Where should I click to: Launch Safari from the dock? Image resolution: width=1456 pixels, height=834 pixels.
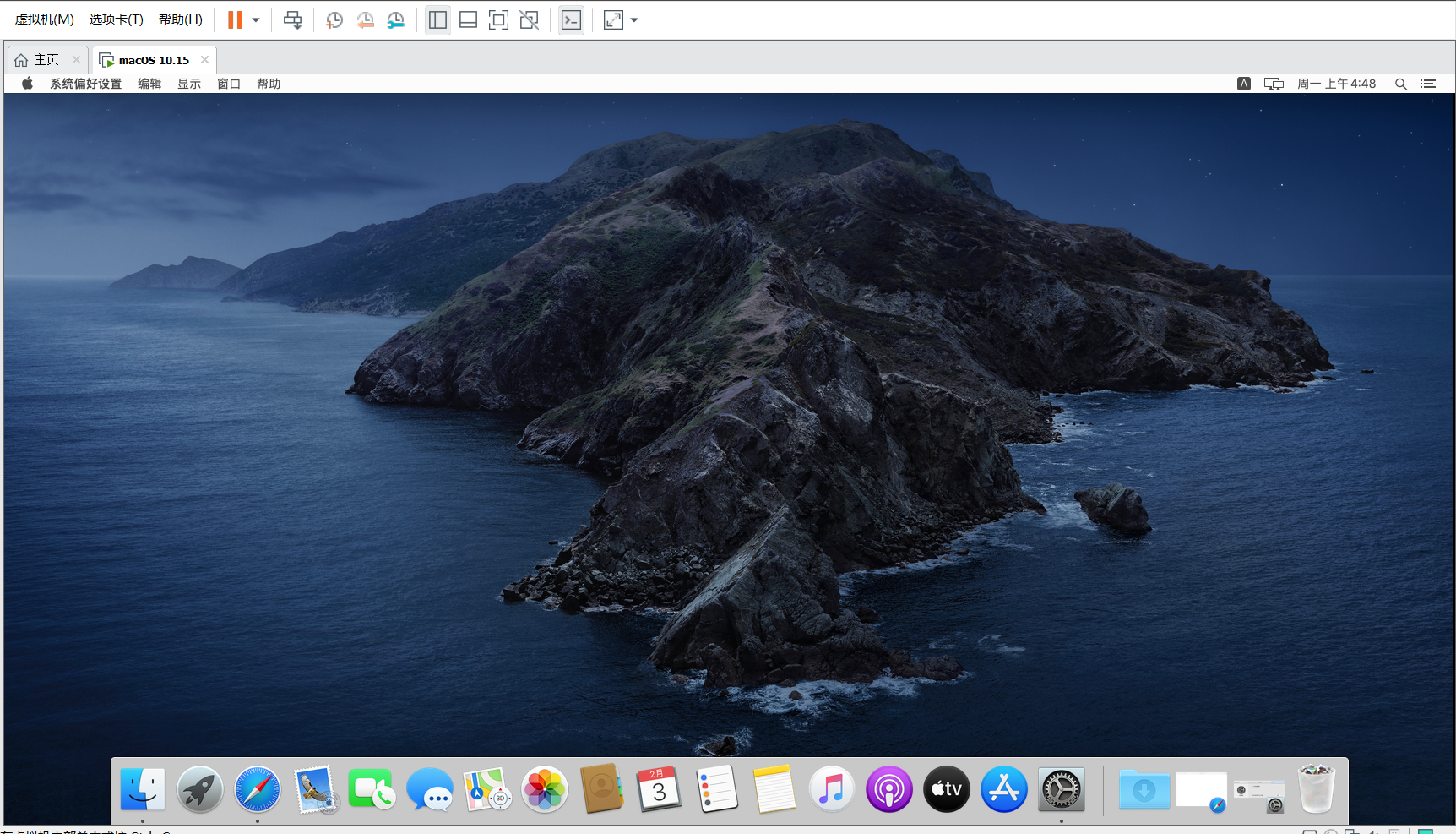pos(258,789)
